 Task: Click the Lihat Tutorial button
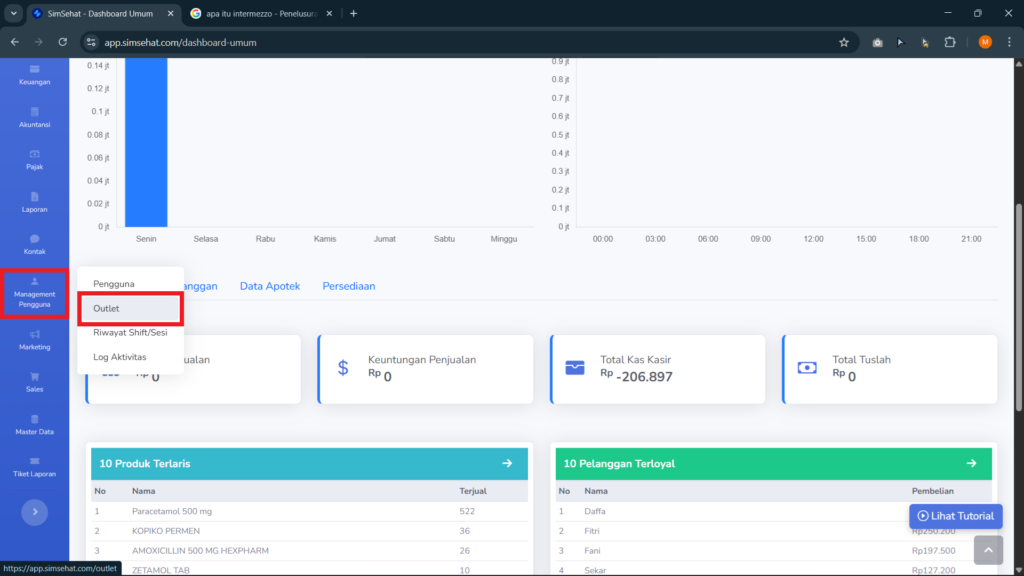coord(955,516)
